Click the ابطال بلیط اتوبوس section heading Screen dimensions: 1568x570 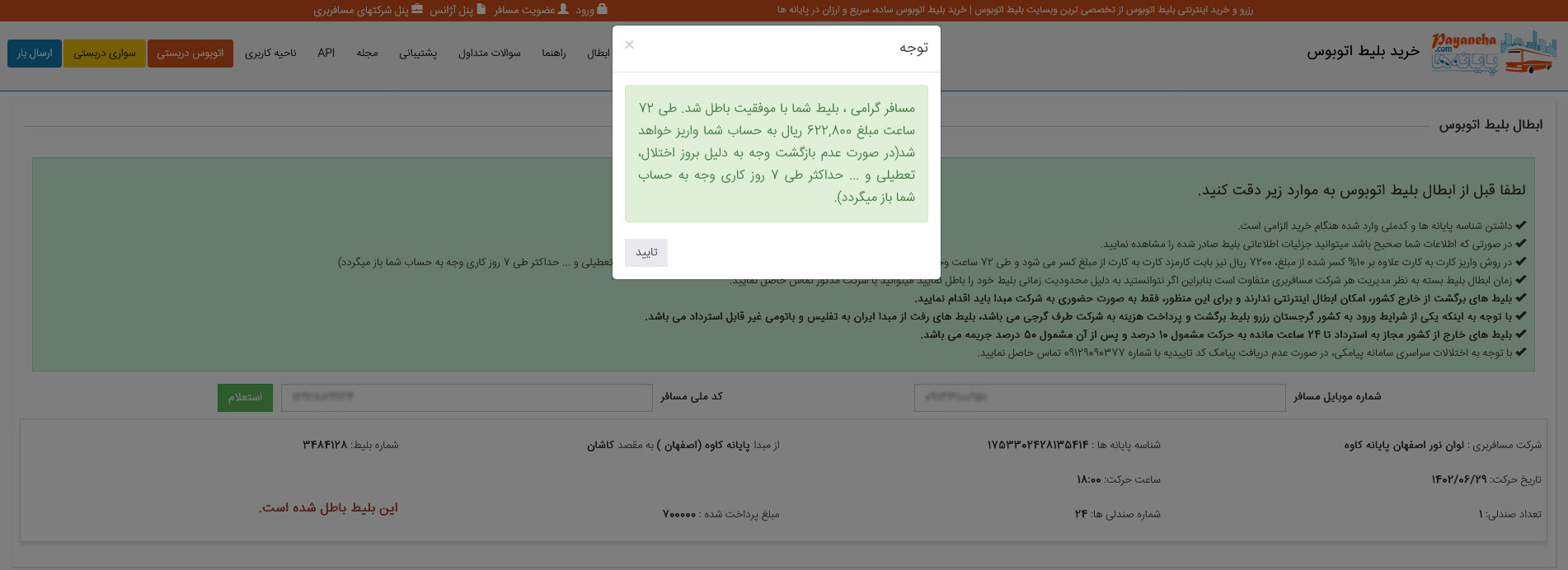[x=1491, y=125]
